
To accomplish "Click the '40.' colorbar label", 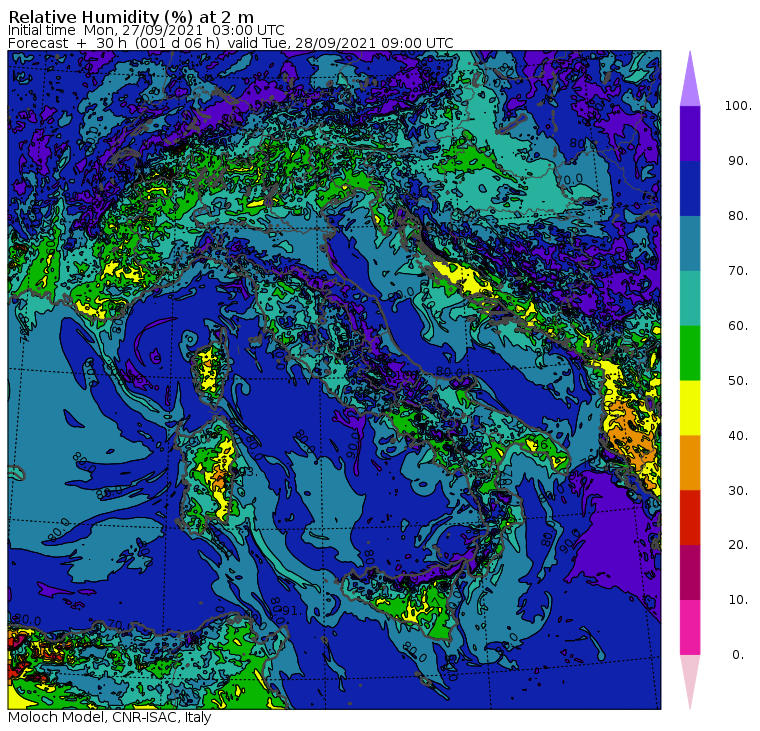I will (738, 435).
